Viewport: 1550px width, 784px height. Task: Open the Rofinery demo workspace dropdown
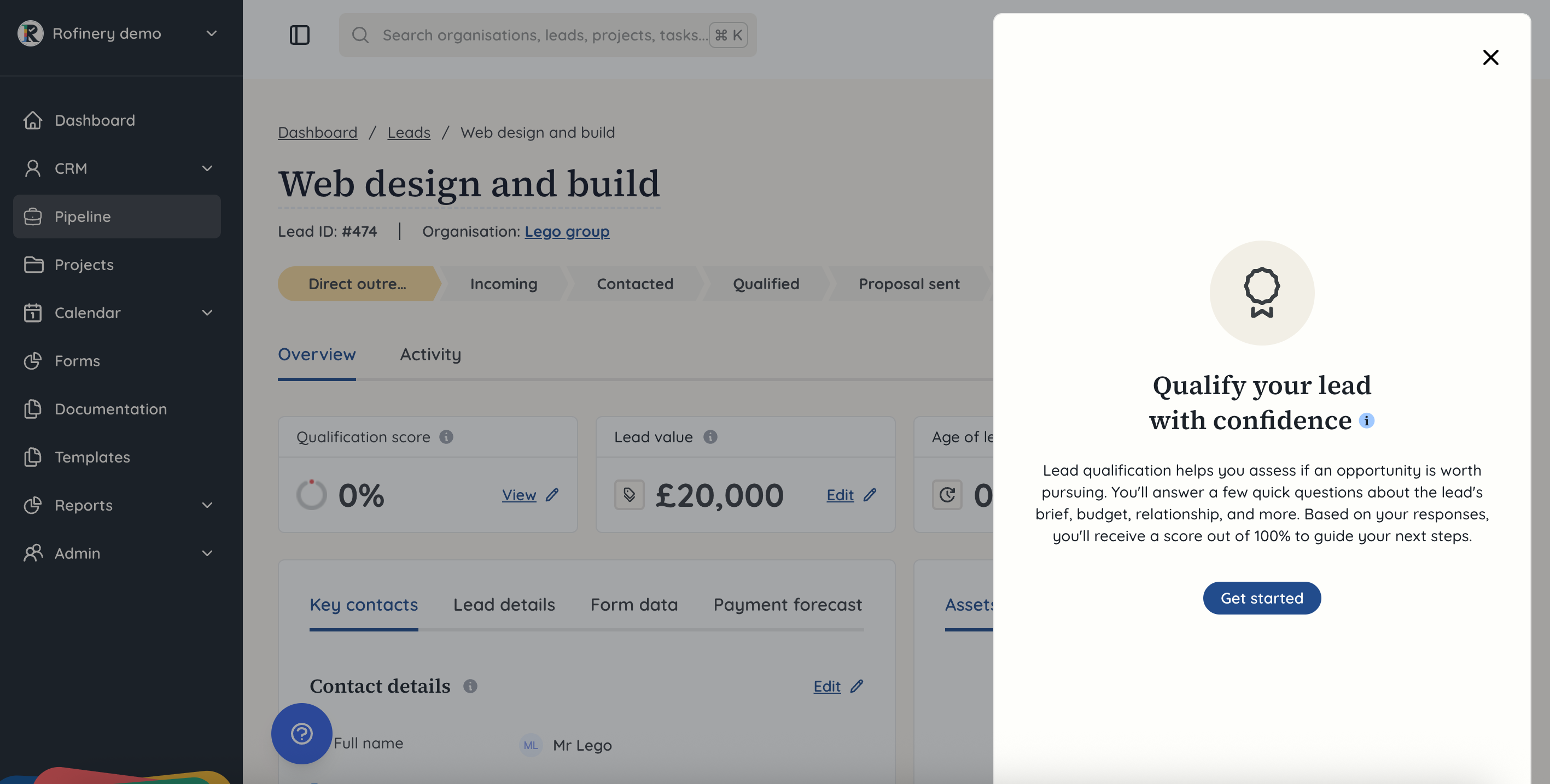(211, 34)
